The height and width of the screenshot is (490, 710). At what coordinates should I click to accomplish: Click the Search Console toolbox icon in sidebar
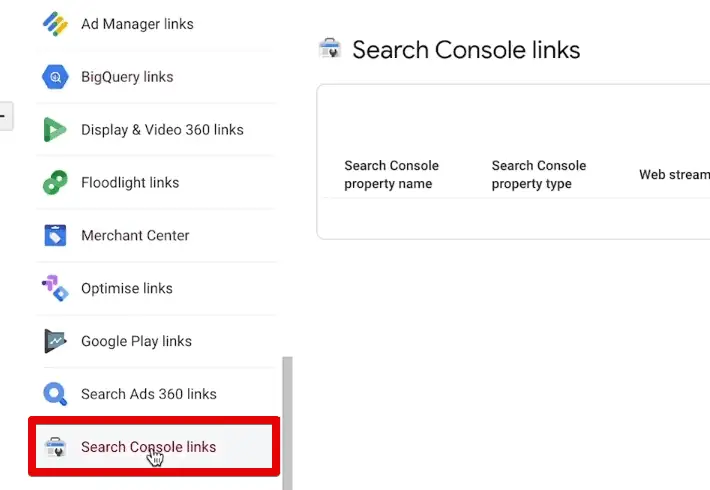[56, 447]
